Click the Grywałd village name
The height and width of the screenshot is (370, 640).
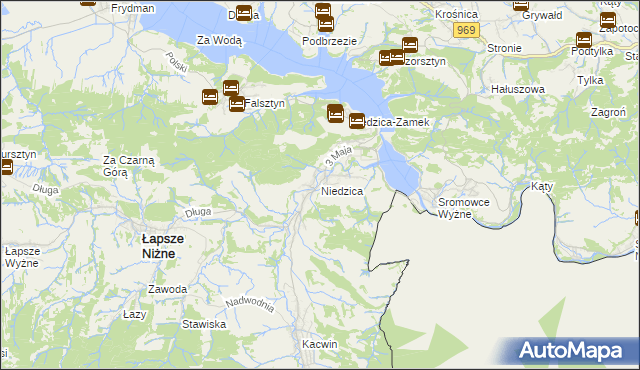click(542, 16)
